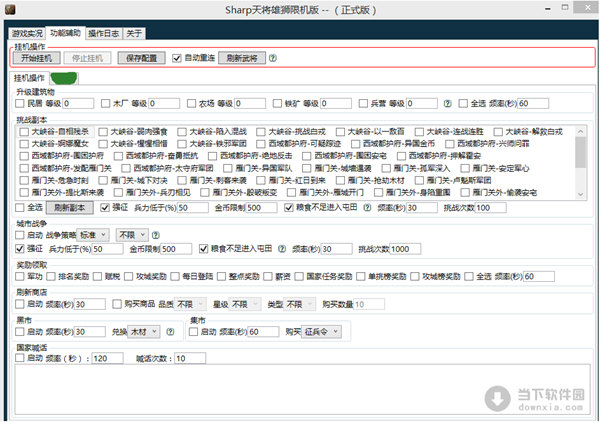The image size is (600, 423).
Task: Open the help icon after 兵营 等级 field
Action: [x=447, y=103]
